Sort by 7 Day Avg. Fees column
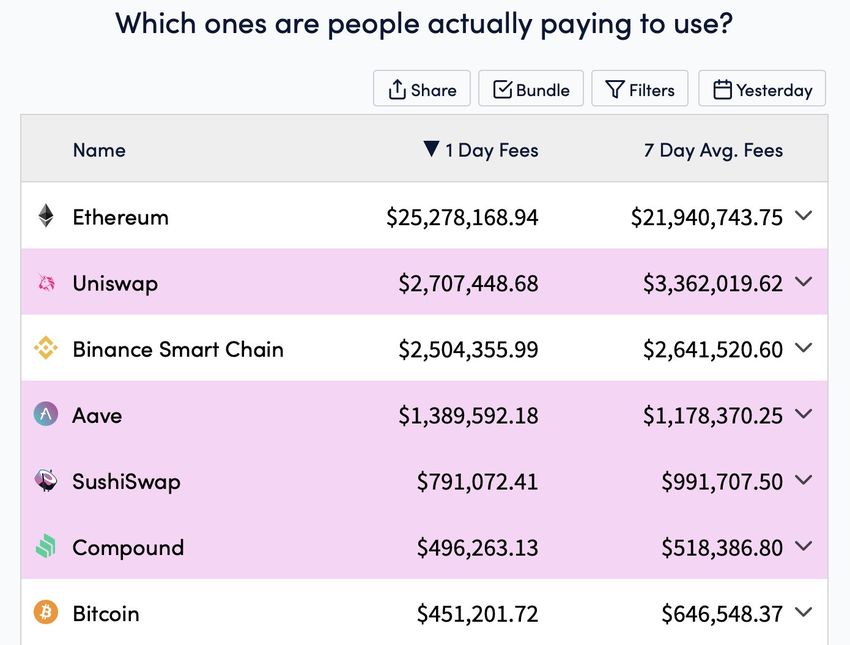The image size is (850, 645). (713, 150)
